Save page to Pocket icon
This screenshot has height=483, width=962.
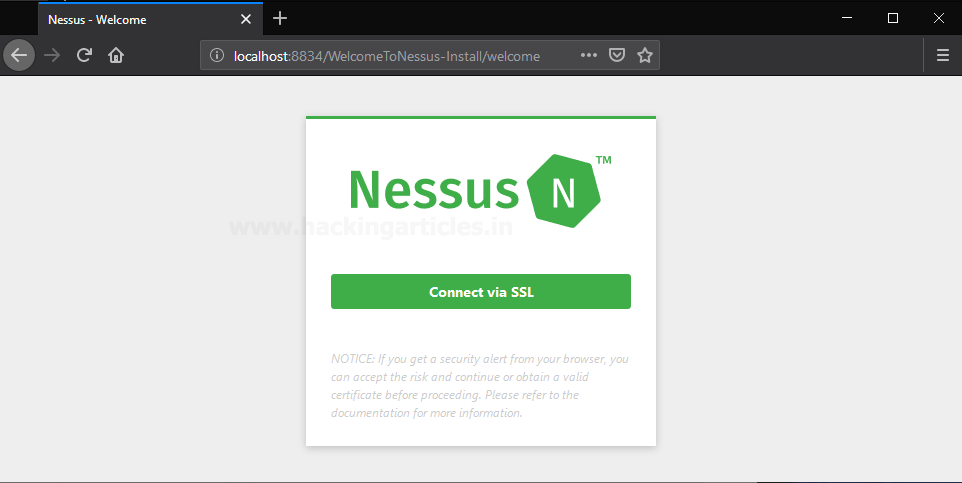617,55
